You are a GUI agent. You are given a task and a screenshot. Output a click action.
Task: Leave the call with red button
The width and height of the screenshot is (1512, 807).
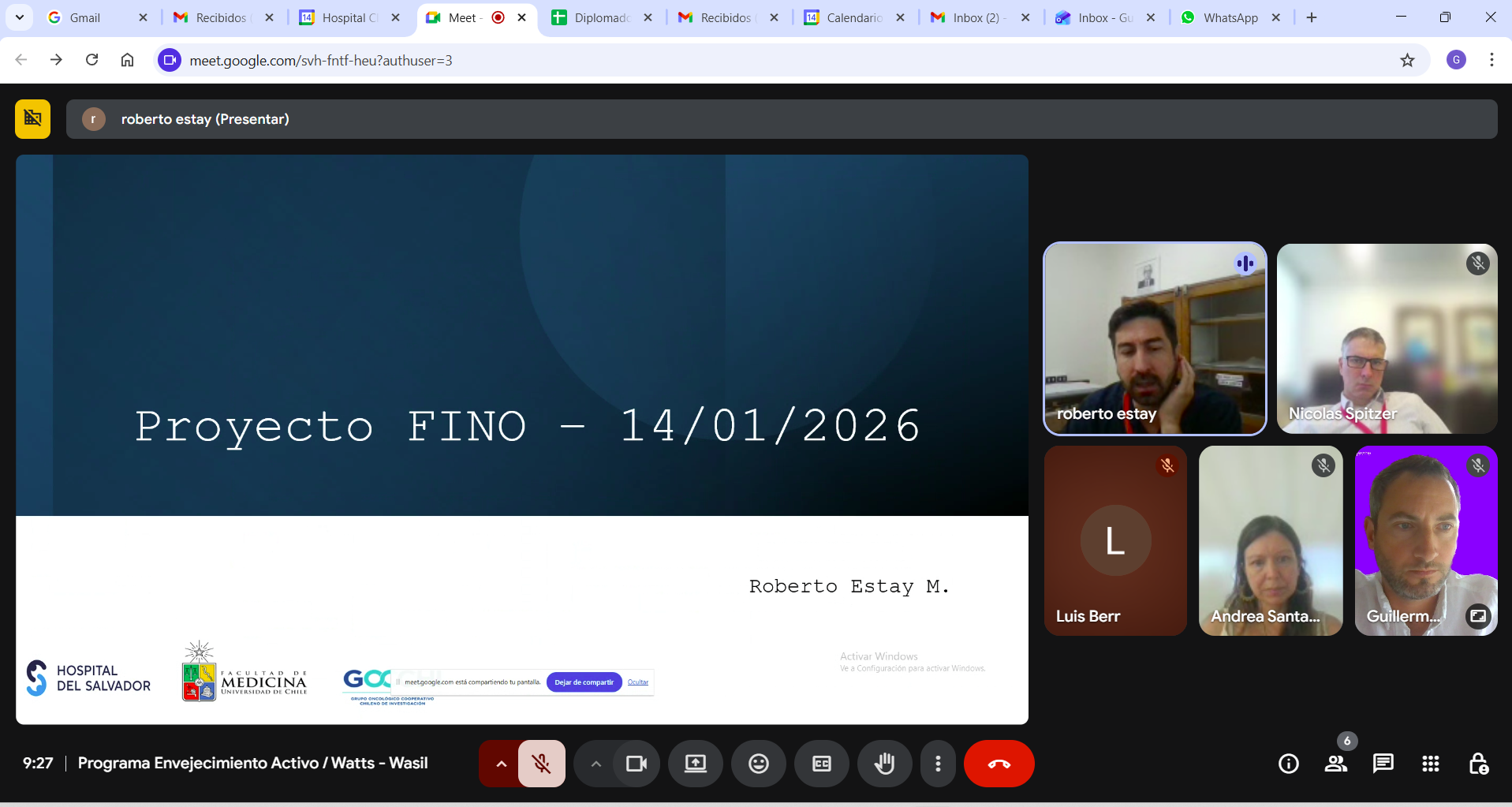click(x=999, y=764)
